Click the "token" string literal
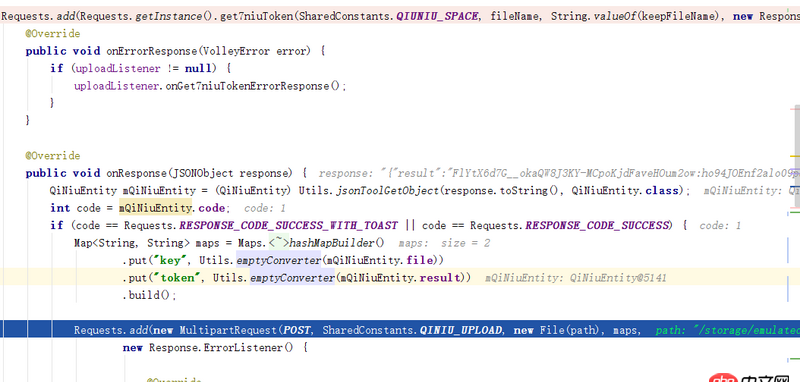 point(177,278)
